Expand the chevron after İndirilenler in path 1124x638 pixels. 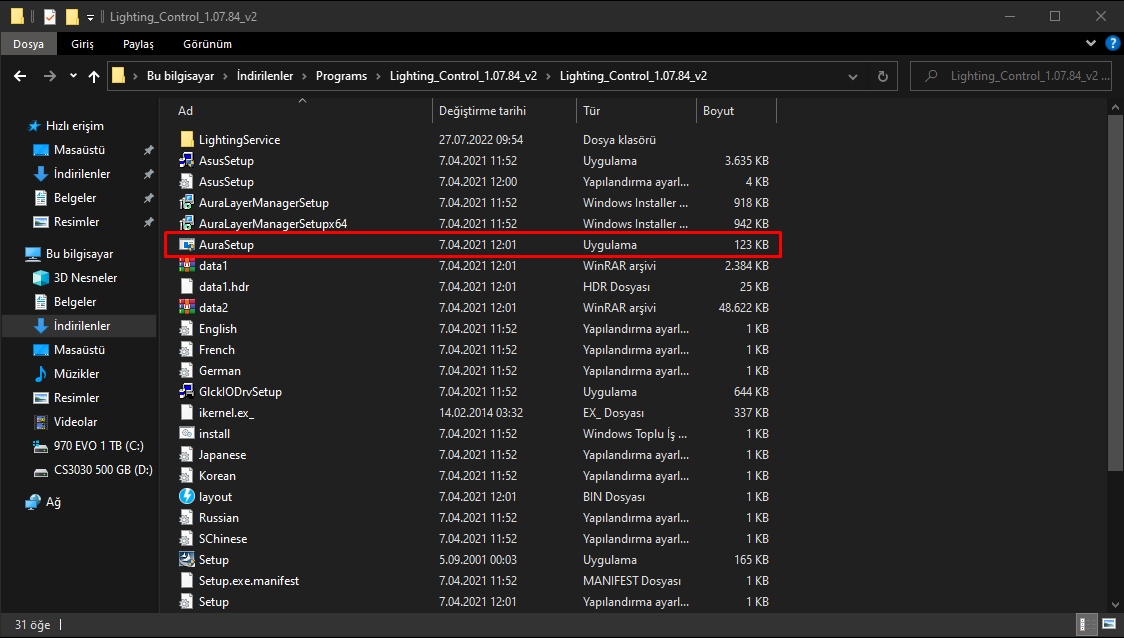click(x=305, y=76)
